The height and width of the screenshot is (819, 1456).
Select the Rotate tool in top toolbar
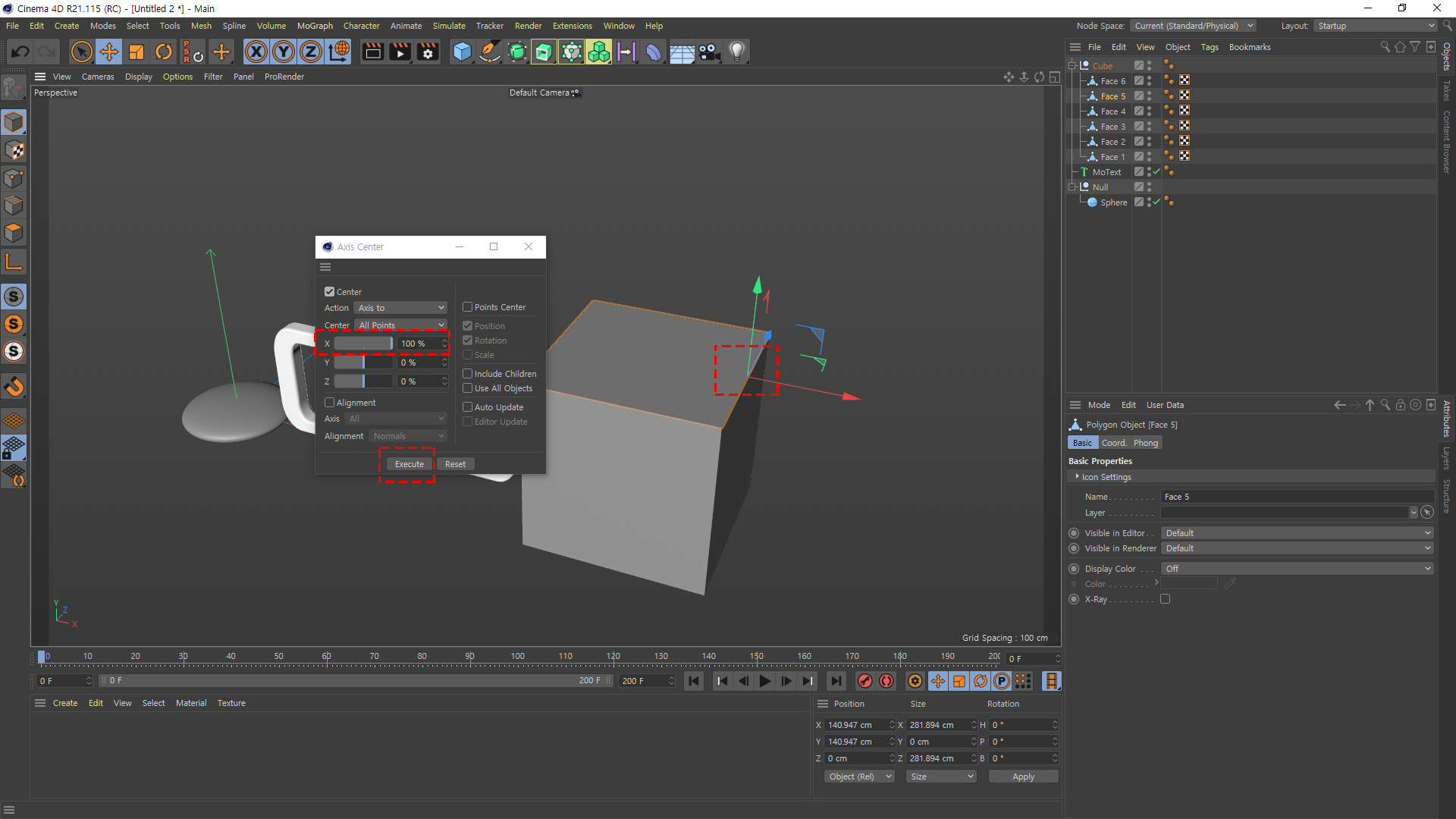pos(164,52)
